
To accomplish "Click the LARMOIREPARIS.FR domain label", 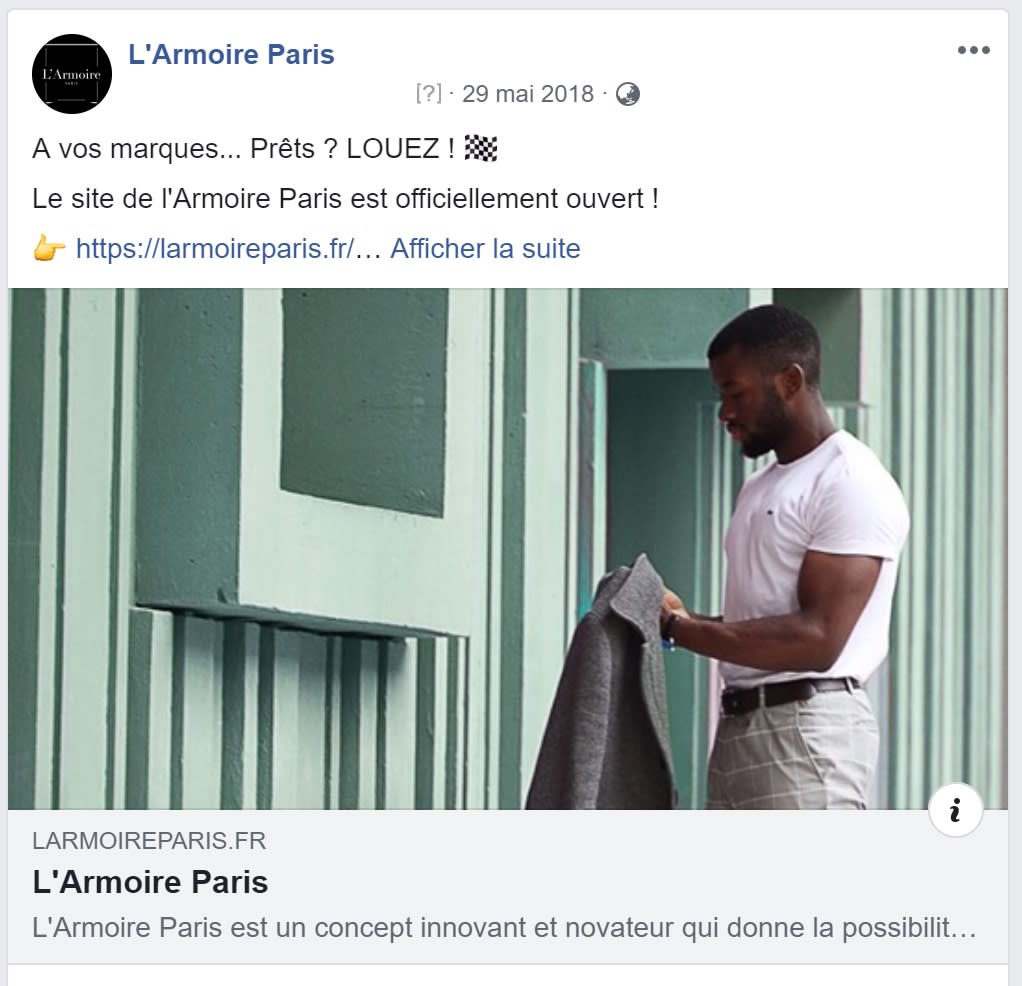I will click(x=149, y=841).
